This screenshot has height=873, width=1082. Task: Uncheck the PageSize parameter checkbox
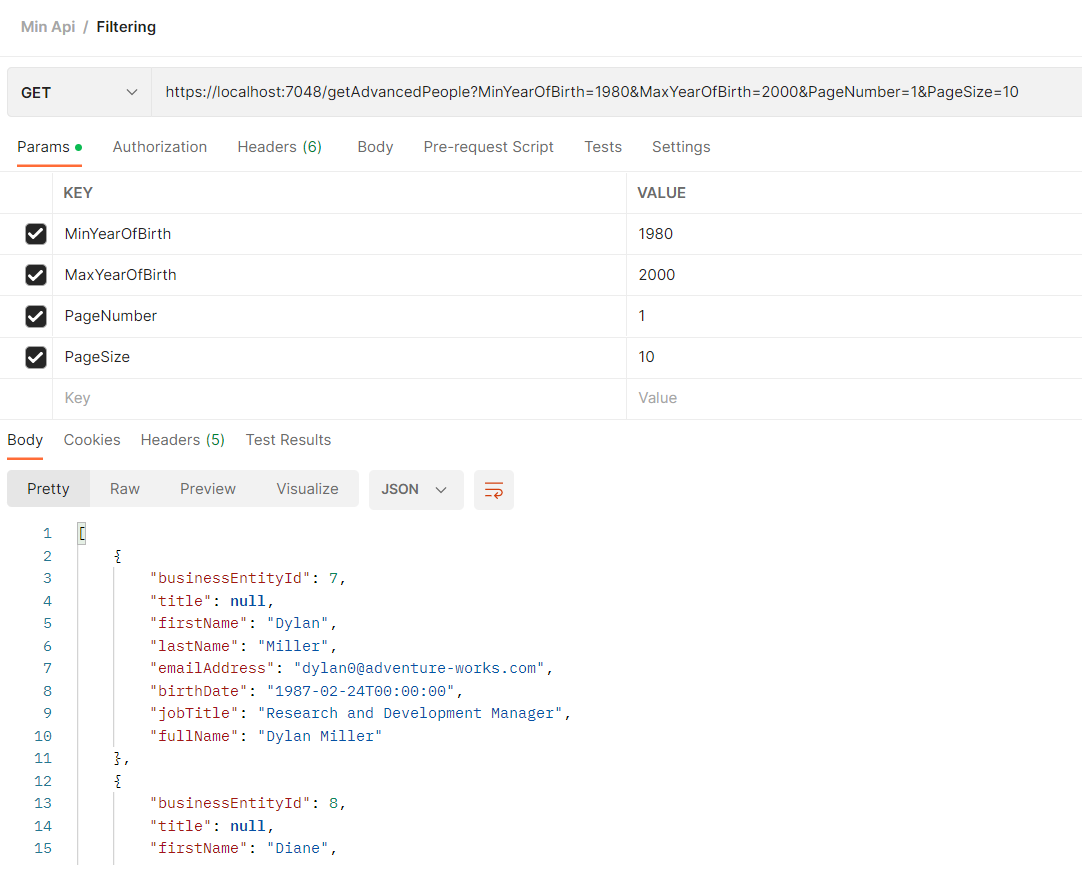point(36,357)
